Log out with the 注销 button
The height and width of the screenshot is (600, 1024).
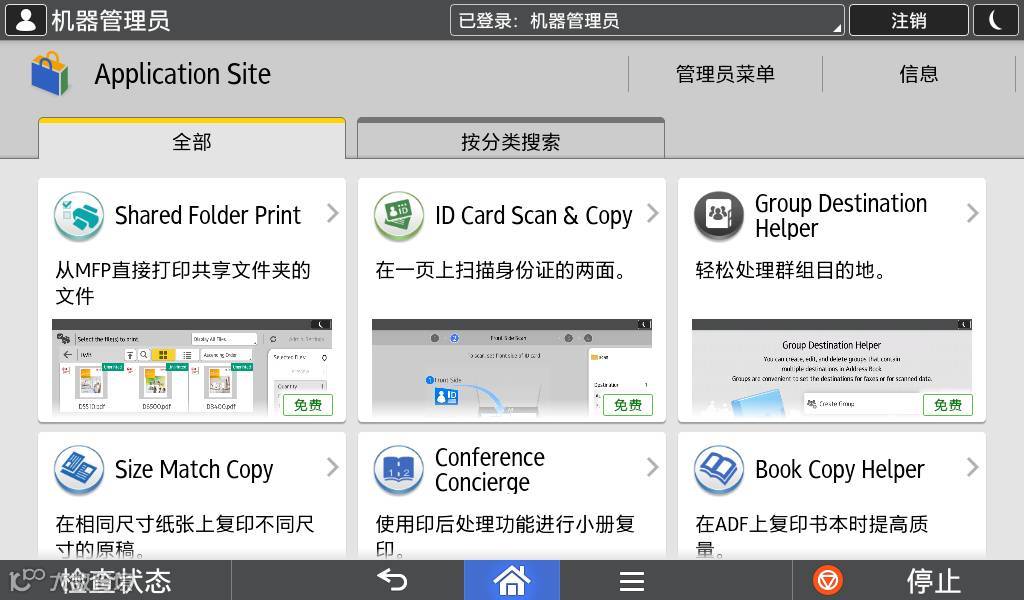(x=908, y=20)
